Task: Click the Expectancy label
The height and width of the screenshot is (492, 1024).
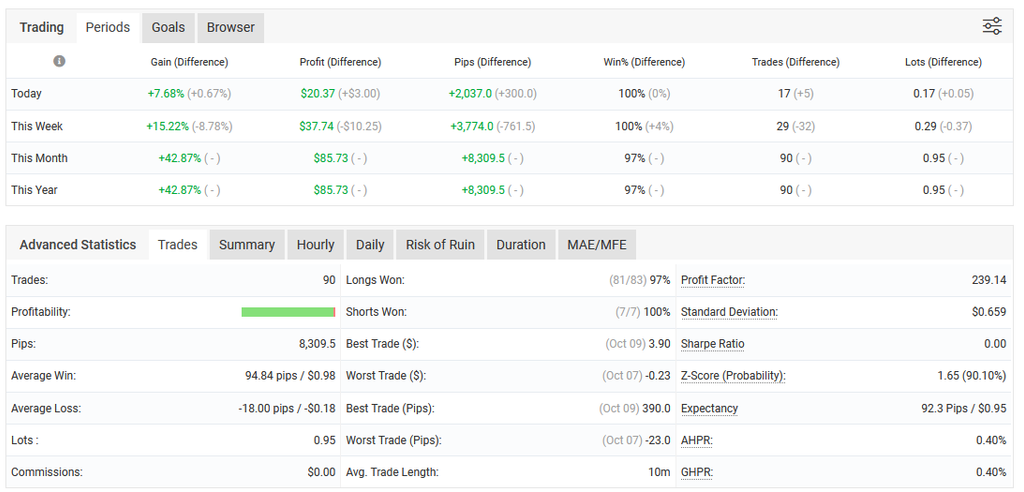Action: (709, 409)
